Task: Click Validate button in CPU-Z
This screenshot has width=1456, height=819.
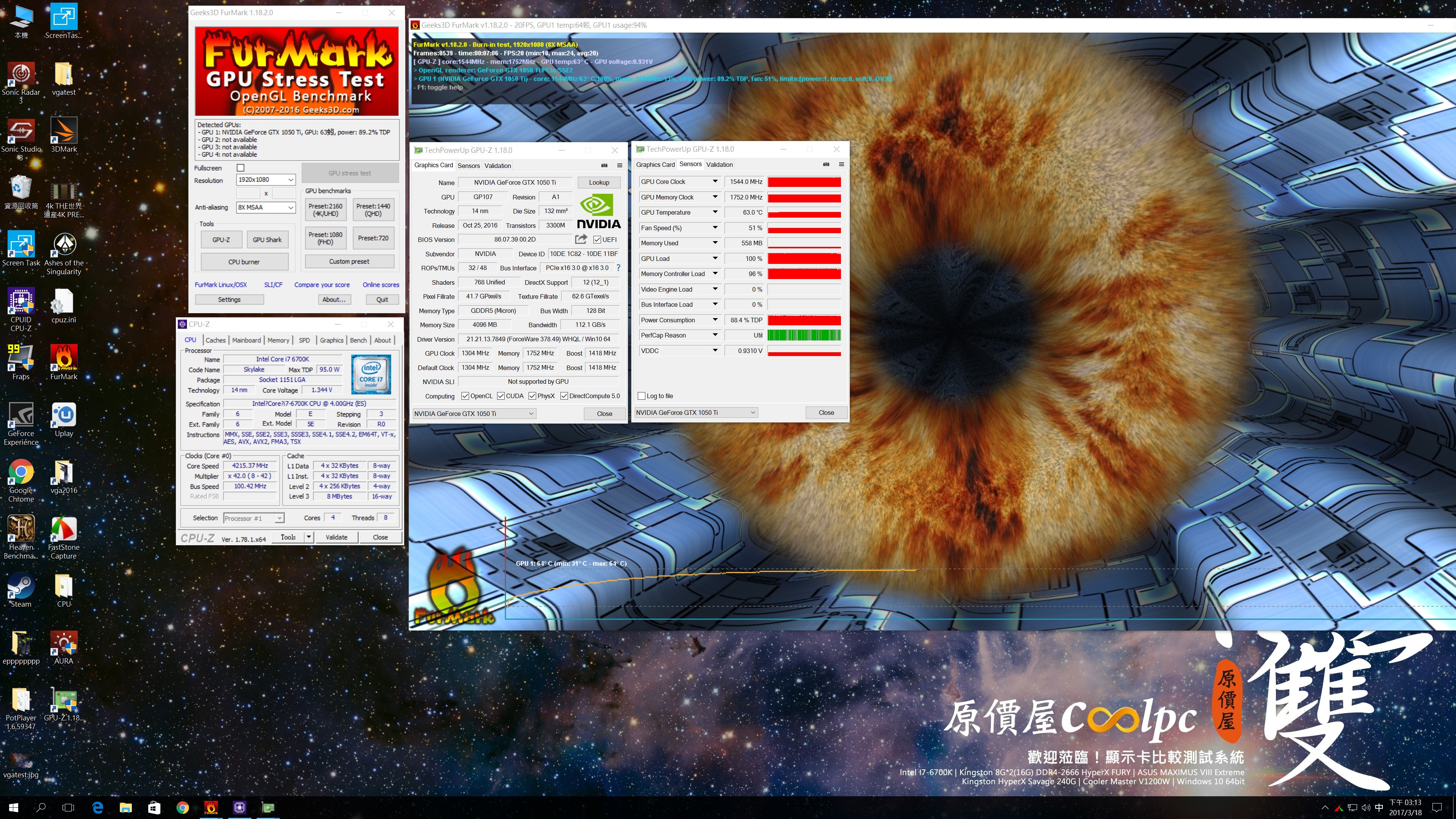Action: (x=336, y=537)
